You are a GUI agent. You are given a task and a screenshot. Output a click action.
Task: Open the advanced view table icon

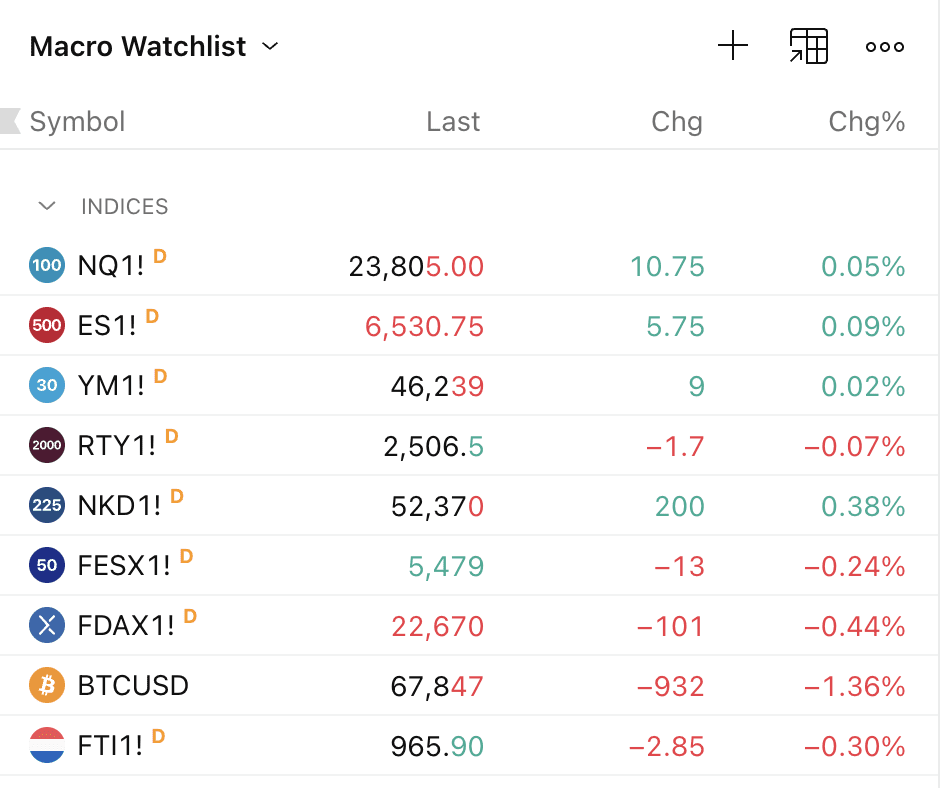point(808,46)
